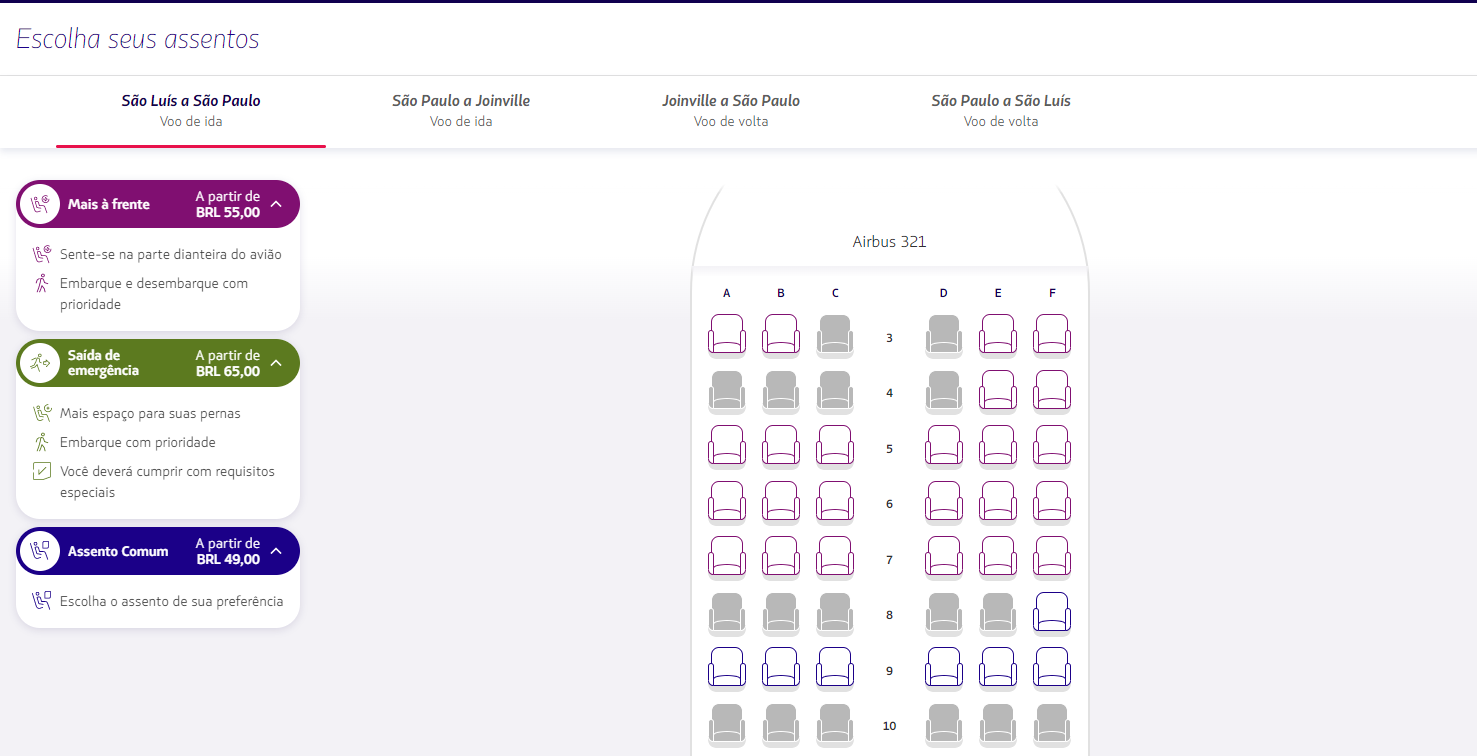Click the BRL 55,00 price
The image size is (1477, 756).
(228, 212)
